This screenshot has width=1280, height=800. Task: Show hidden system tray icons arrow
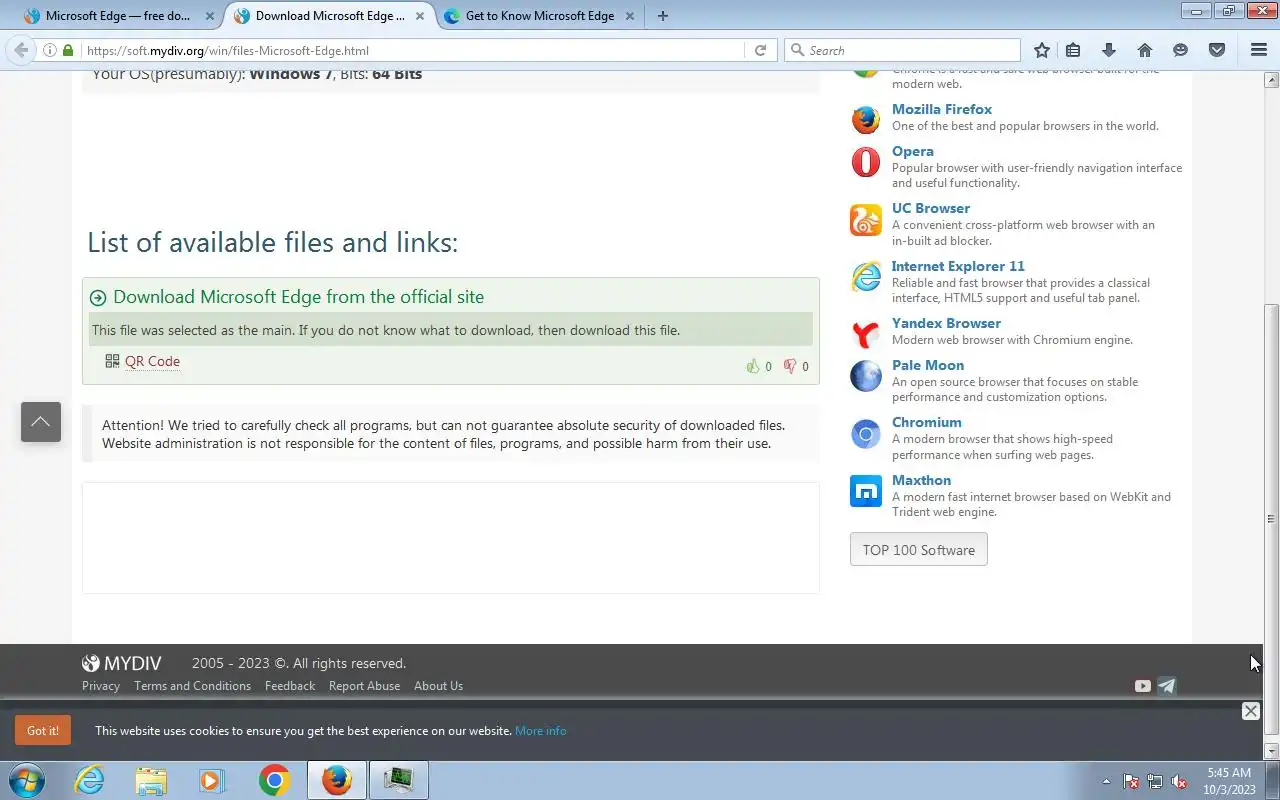[x=1106, y=781]
